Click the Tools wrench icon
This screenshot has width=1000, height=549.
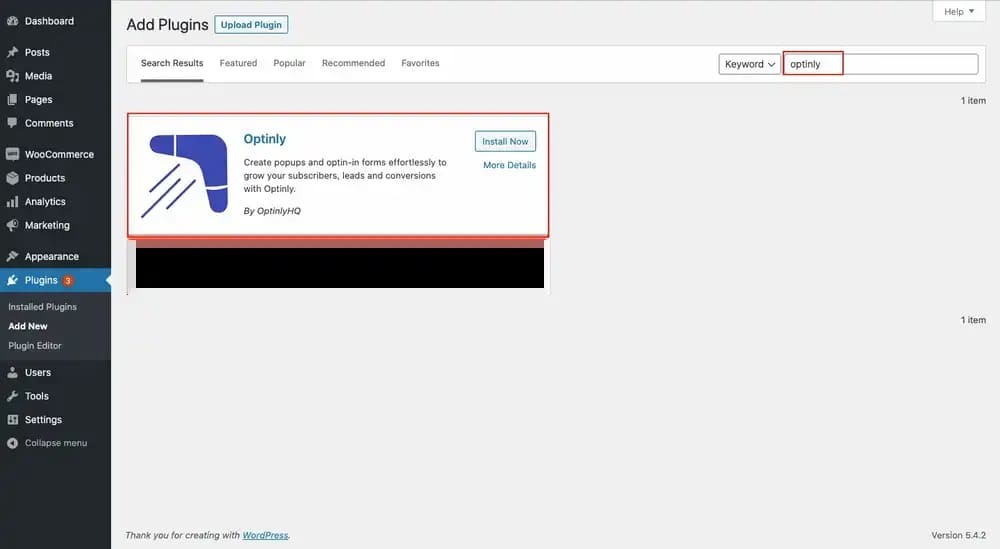pos(12,396)
